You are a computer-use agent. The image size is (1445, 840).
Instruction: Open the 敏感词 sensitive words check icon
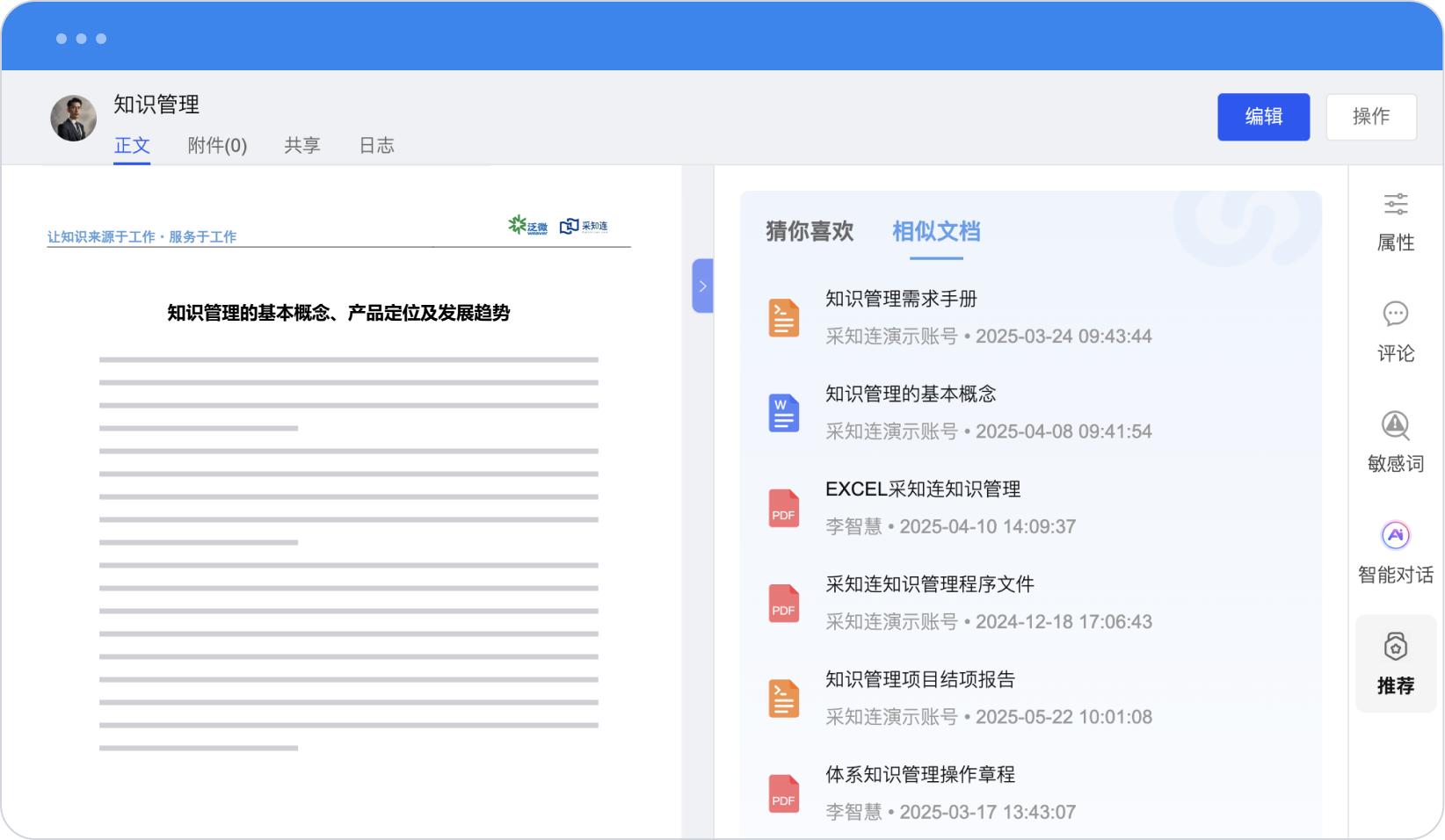pyautogui.click(x=1395, y=425)
